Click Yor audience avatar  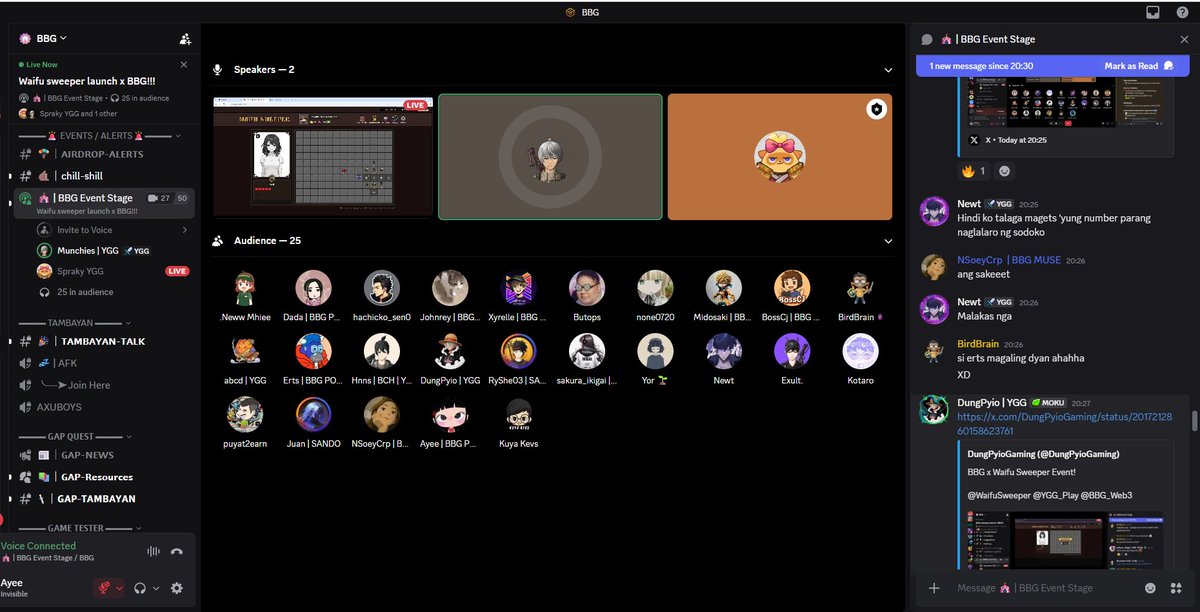(655, 351)
